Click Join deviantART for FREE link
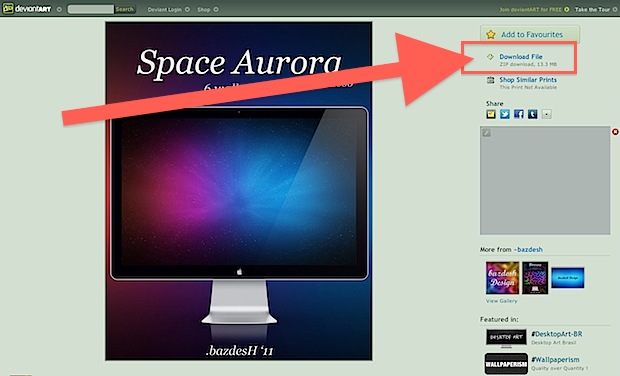This screenshot has height=376, width=620. tap(530, 9)
